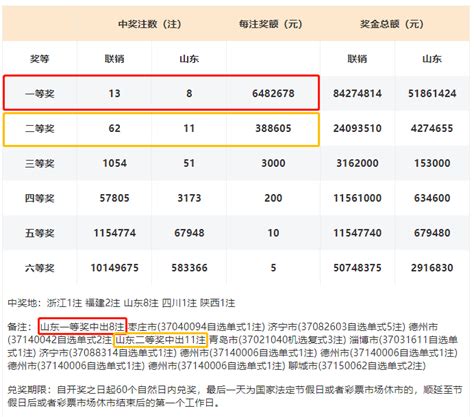Click the total 3162000
Viewport: 474px width, 417px height.
(357, 163)
